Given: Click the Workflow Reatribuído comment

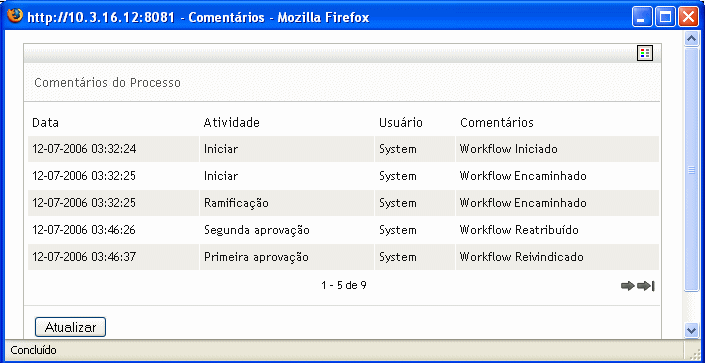Looking at the screenshot, I should pyautogui.click(x=519, y=230).
